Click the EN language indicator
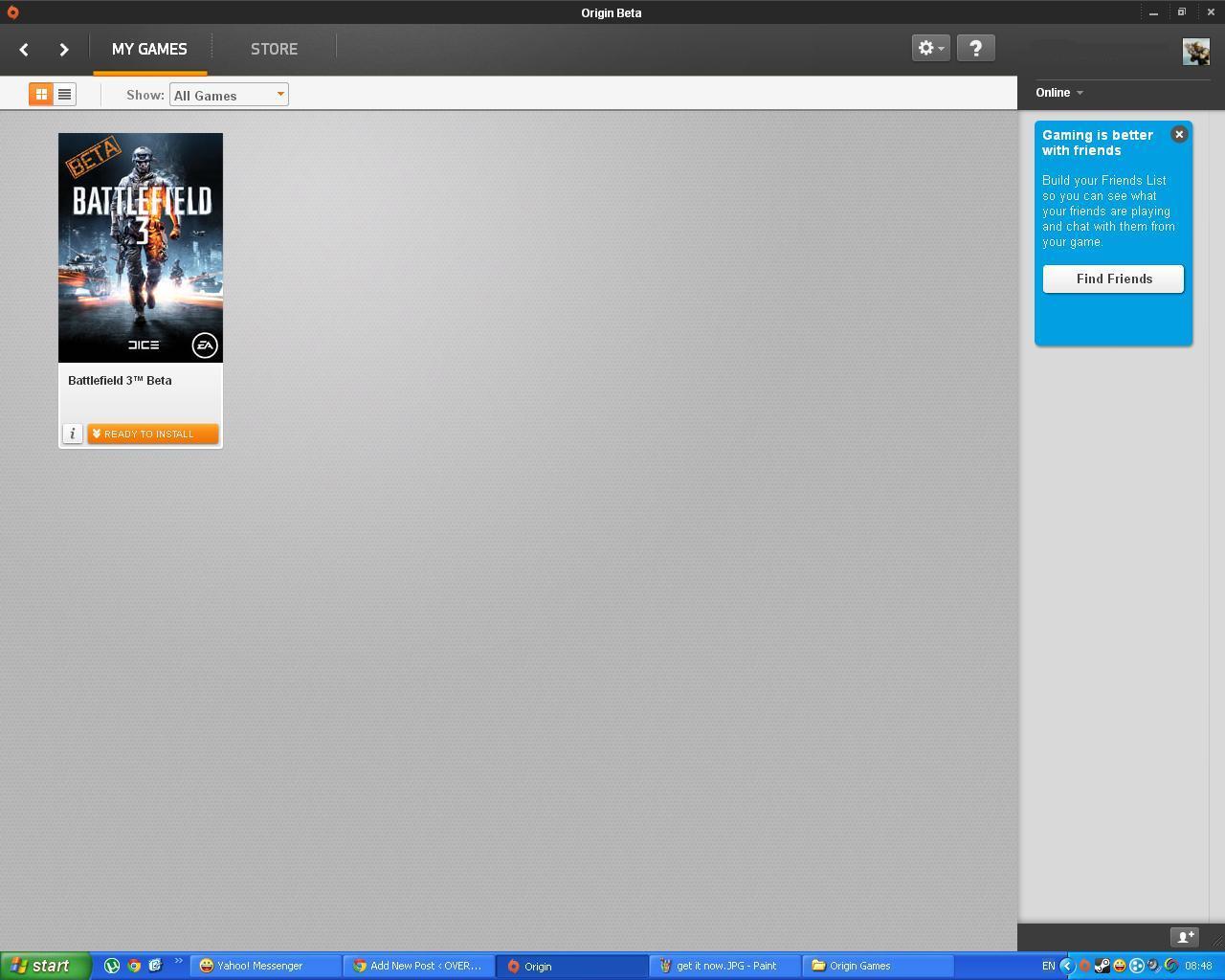This screenshot has width=1225, height=980. [1048, 966]
